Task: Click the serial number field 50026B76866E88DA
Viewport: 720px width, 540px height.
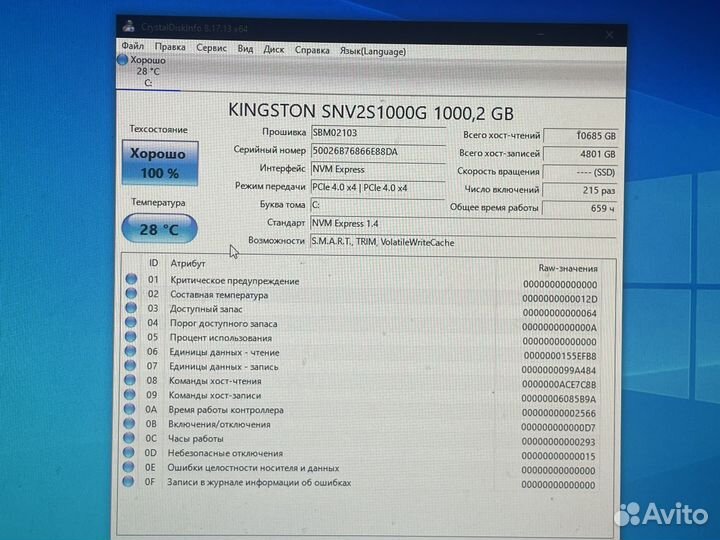Action: 378,151
